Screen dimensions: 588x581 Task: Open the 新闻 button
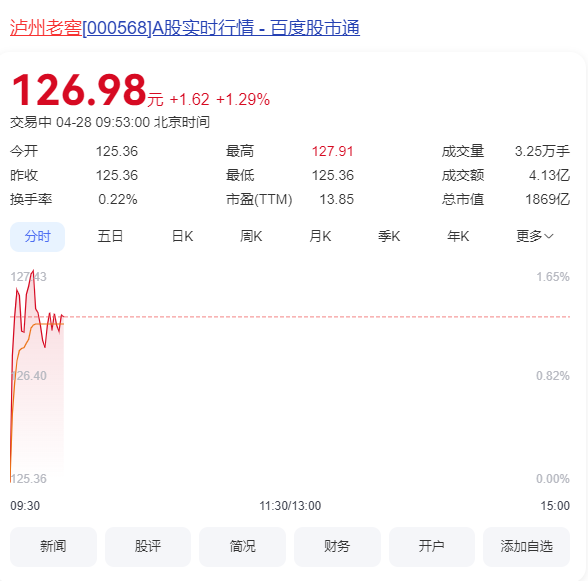pos(53,546)
